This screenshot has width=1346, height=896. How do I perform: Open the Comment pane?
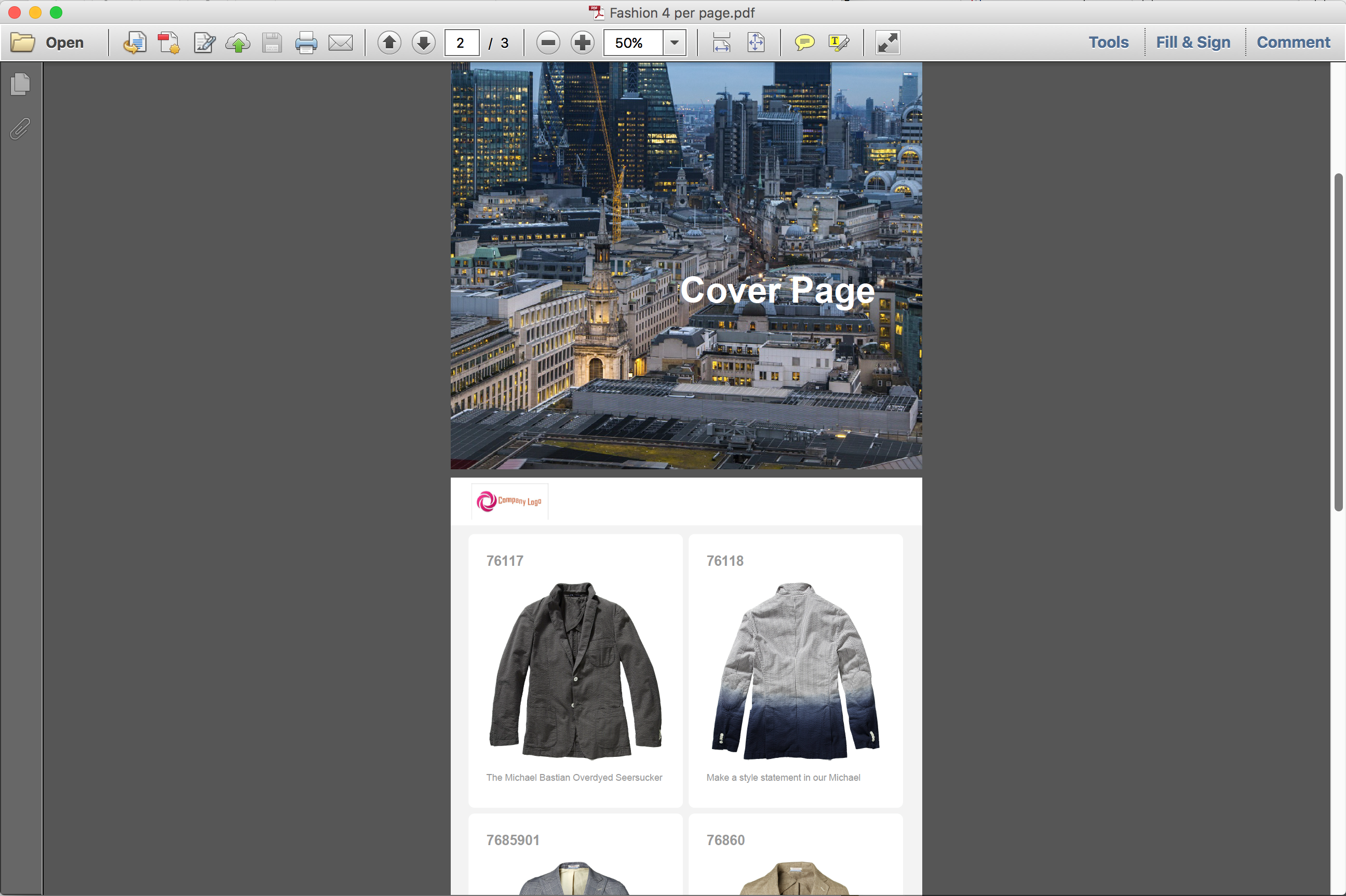click(1293, 42)
